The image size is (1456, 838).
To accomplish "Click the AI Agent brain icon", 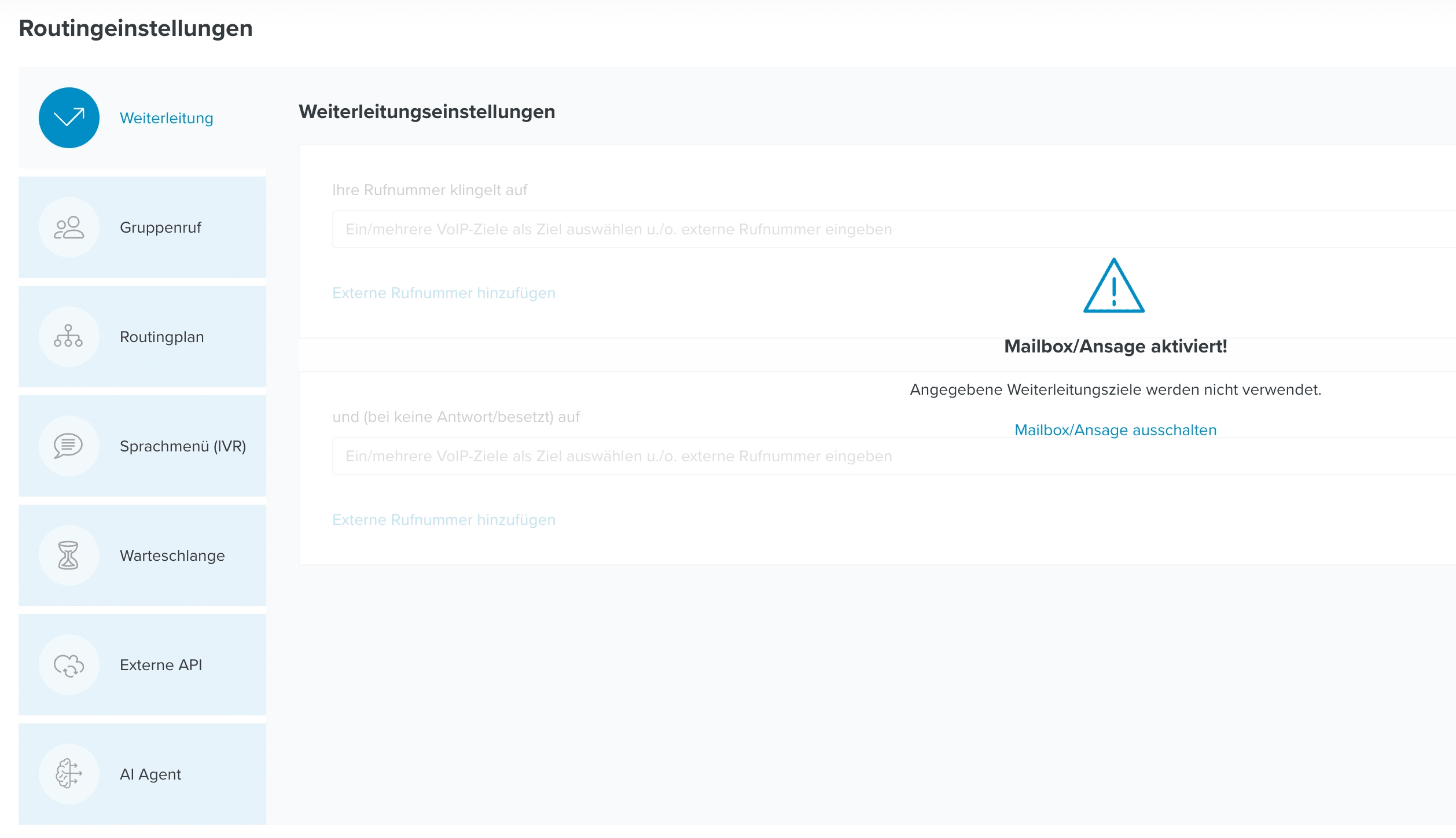I will click(x=69, y=774).
